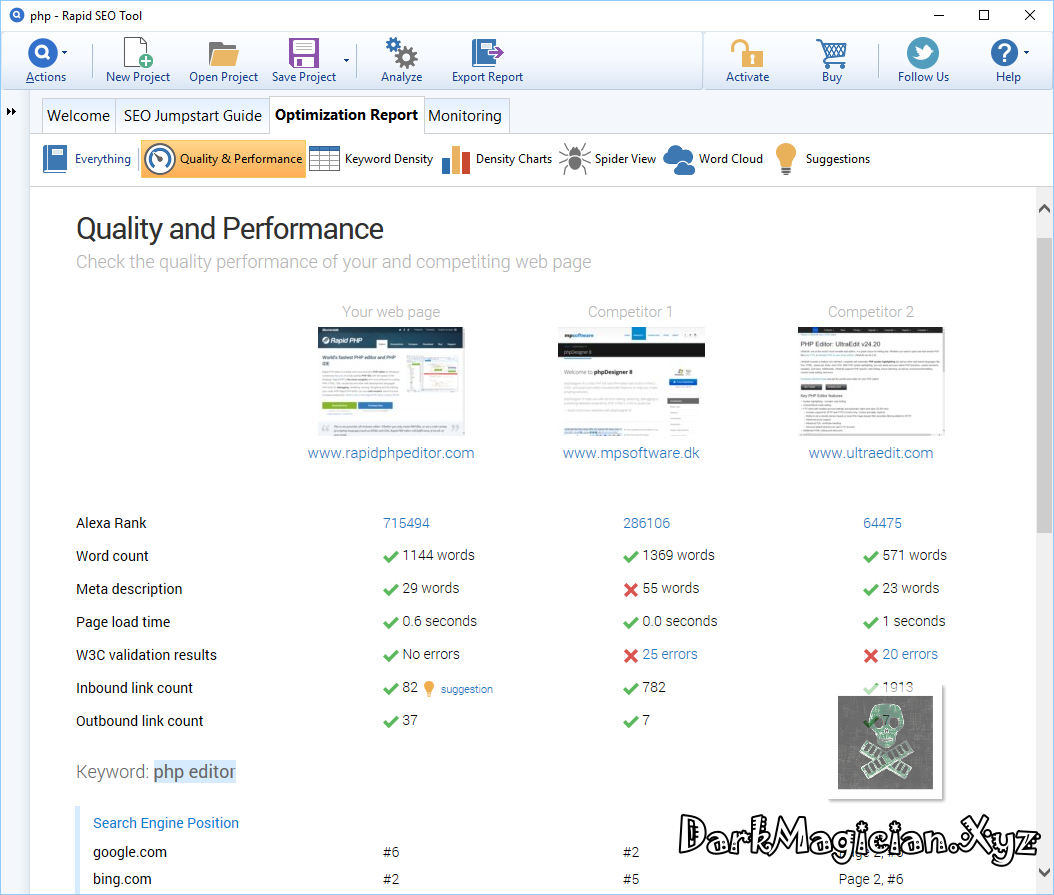The width and height of the screenshot is (1054, 895).
Task: Click the Page load time label
Action: click(123, 622)
